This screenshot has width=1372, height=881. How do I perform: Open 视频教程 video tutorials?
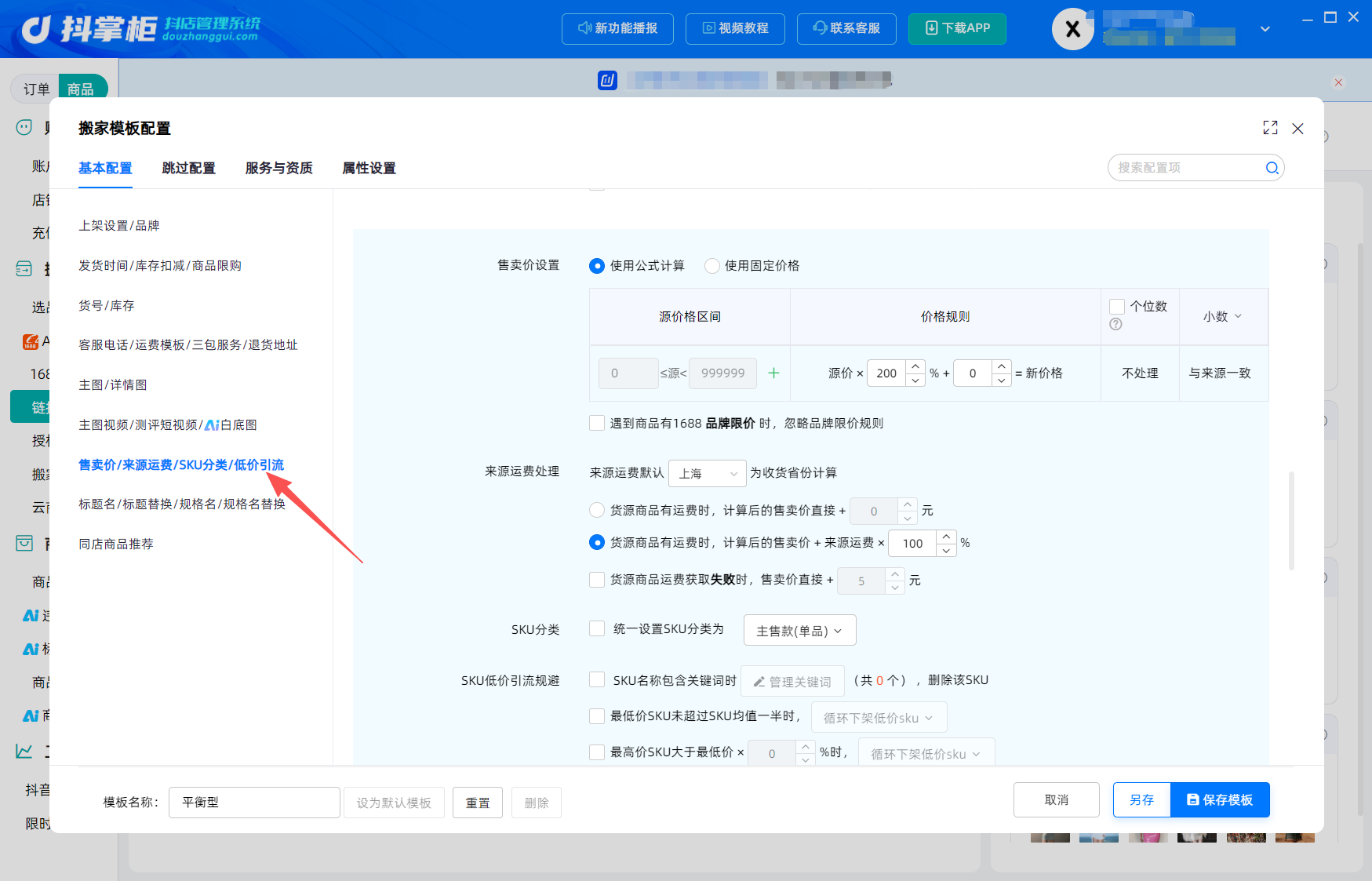[735, 28]
